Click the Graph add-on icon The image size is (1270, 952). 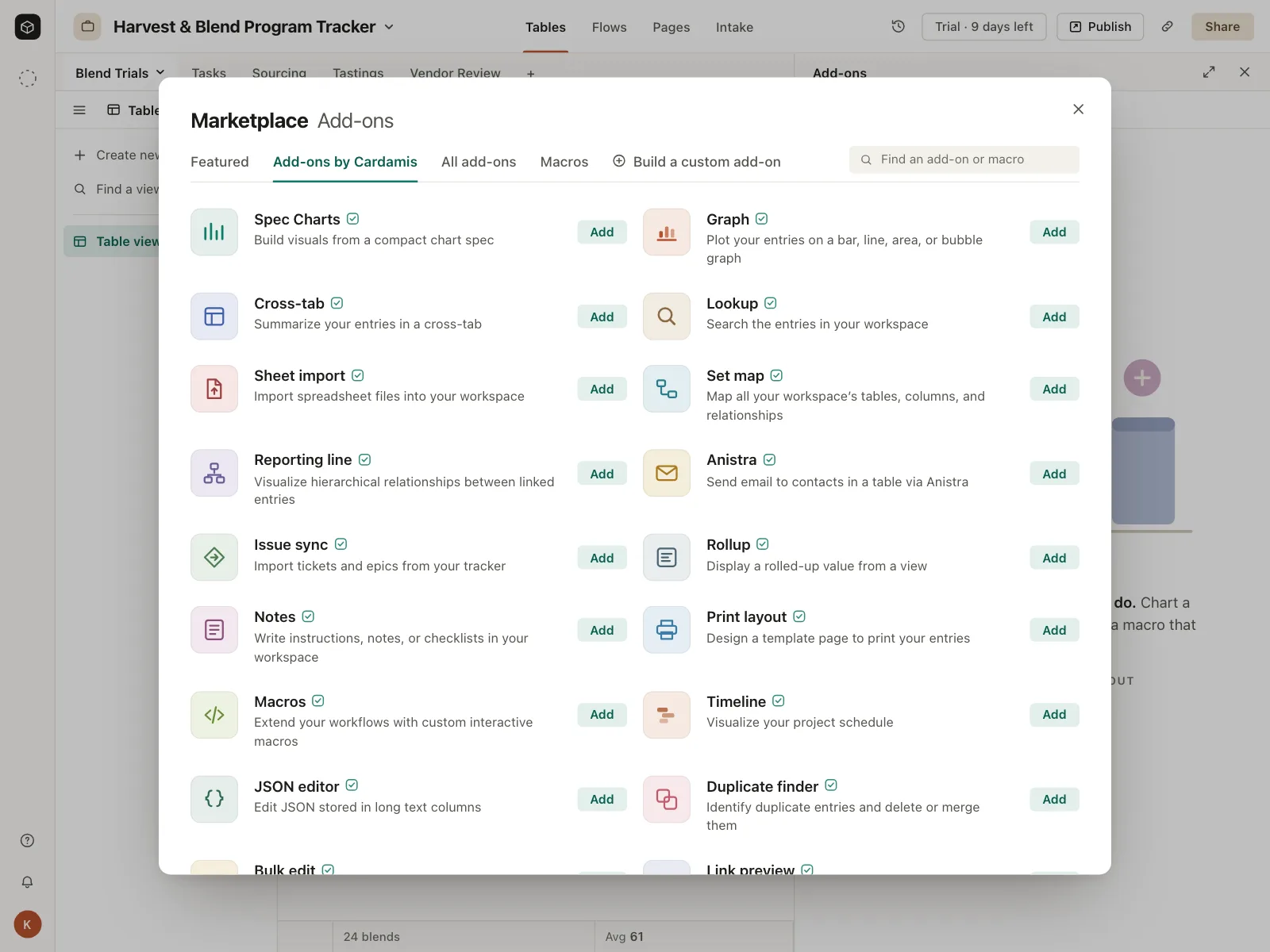click(667, 232)
